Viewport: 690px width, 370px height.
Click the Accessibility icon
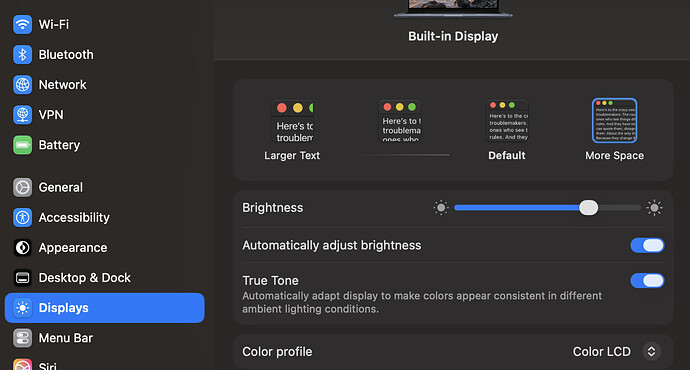tap(22, 217)
